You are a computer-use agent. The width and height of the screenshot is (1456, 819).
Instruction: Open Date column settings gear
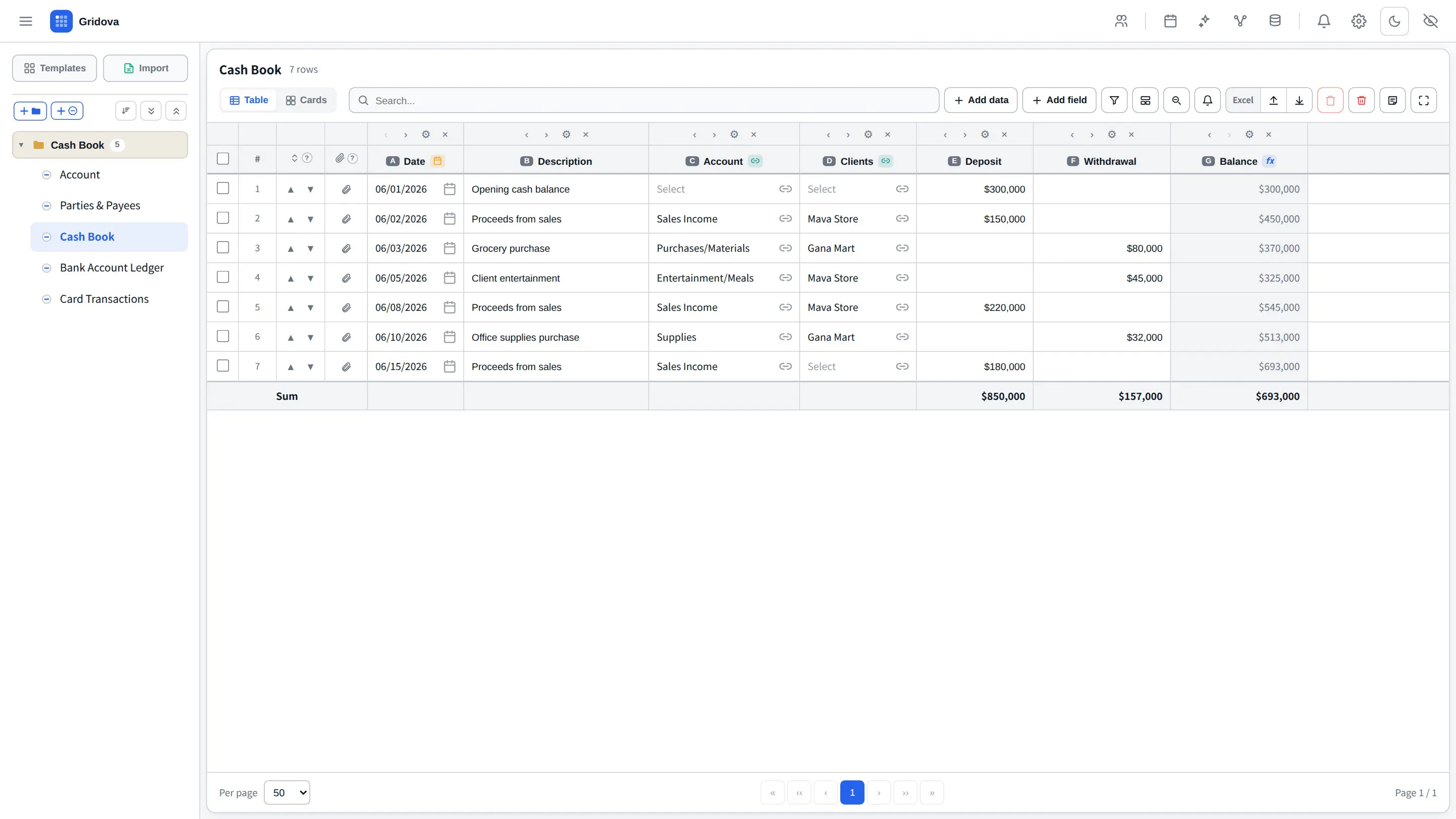[426, 134]
